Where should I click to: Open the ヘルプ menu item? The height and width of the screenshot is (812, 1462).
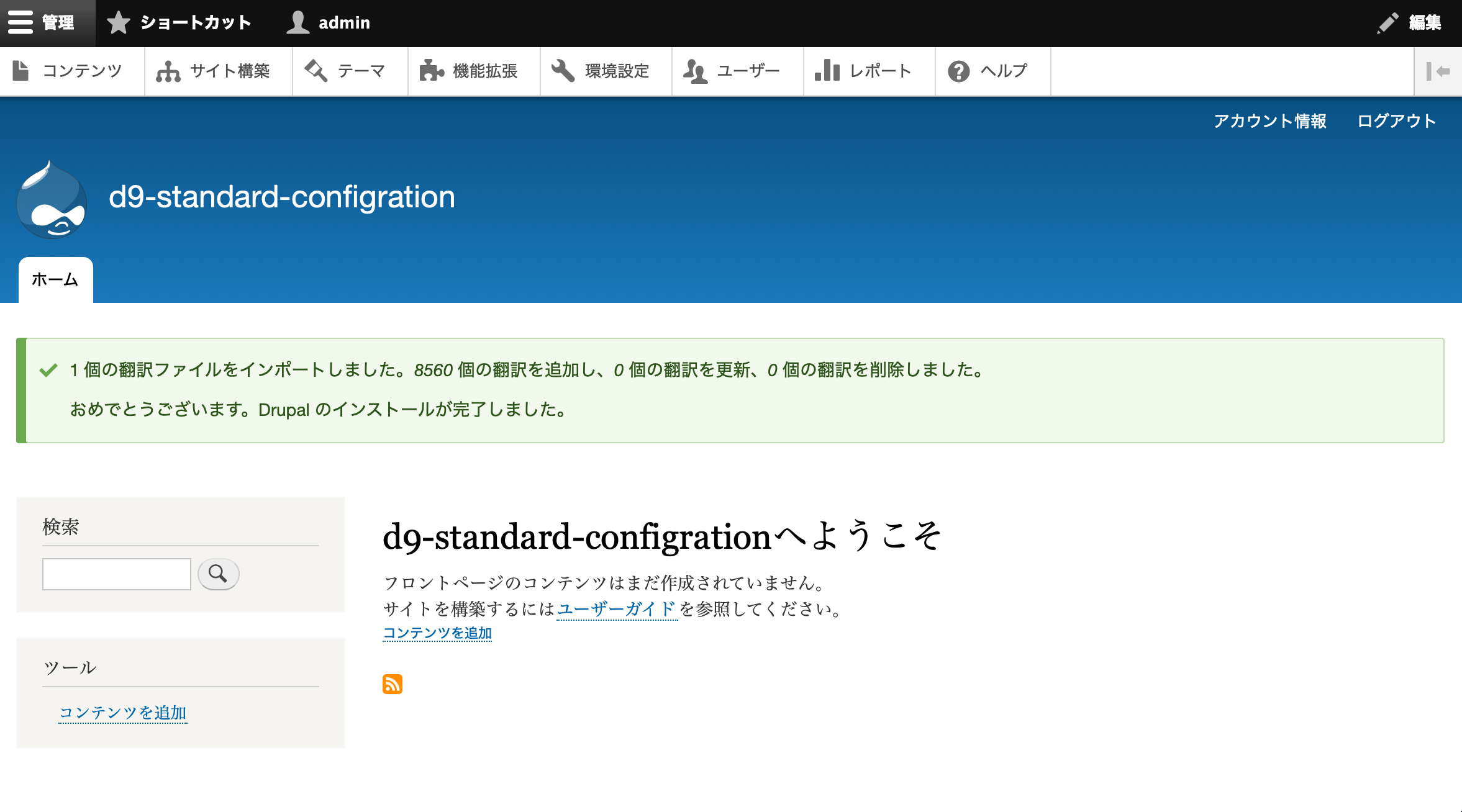pyautogui.click(x=992, y=71)
